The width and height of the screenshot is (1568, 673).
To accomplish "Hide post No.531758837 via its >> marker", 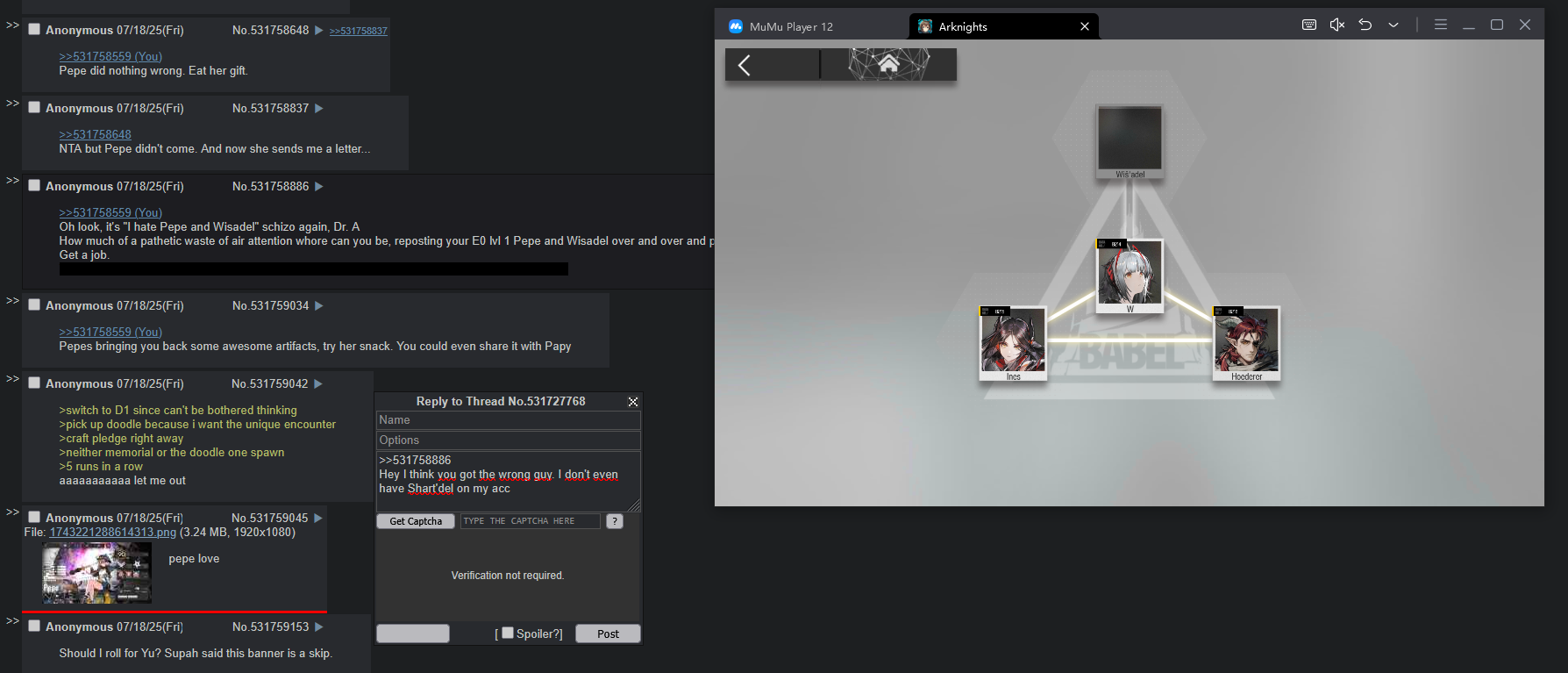I will click(x=12, y=103).
